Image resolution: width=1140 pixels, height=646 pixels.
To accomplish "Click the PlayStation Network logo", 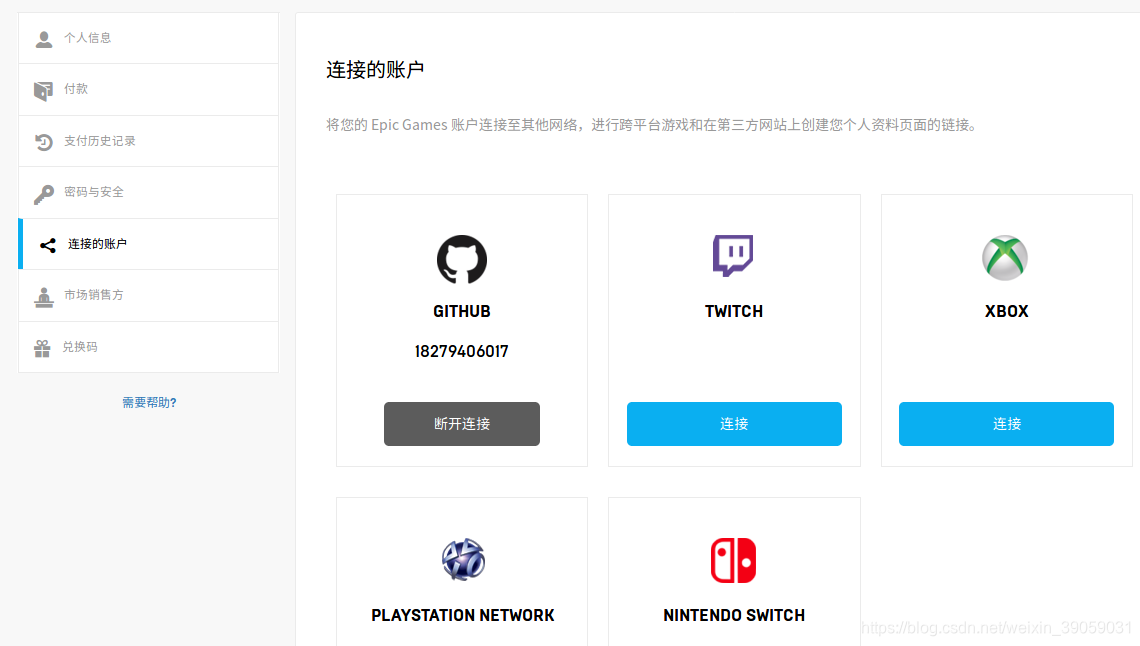I will click(x=463, y=560).
